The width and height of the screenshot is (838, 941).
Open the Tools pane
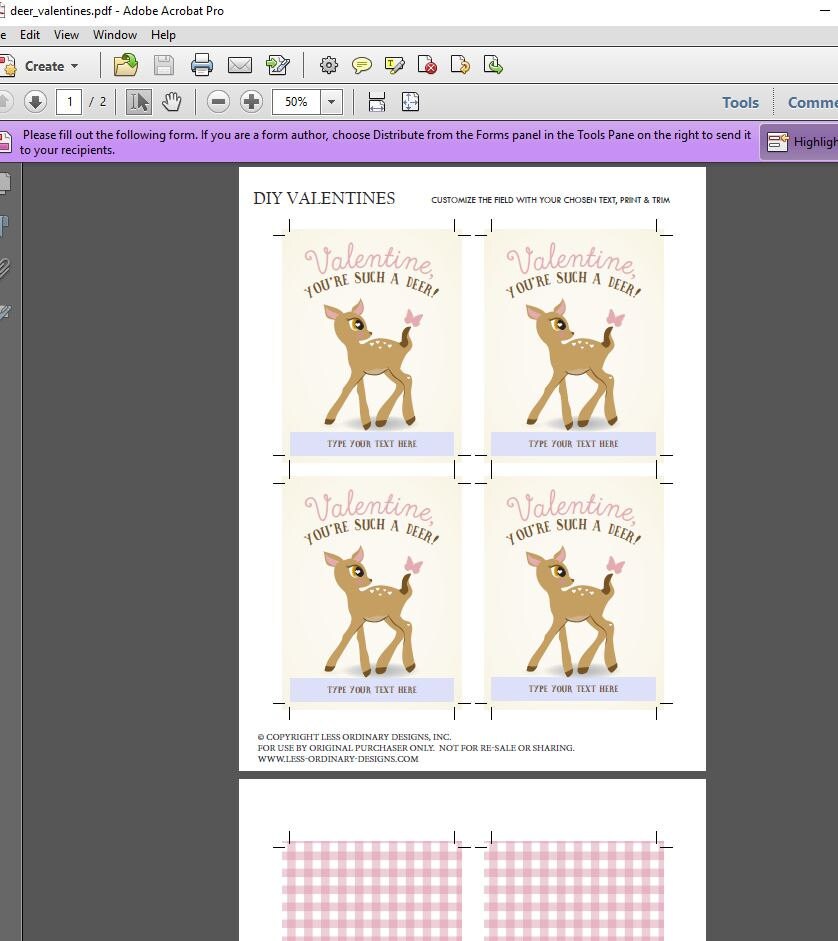pyautogui.click(x=740, y=103)
